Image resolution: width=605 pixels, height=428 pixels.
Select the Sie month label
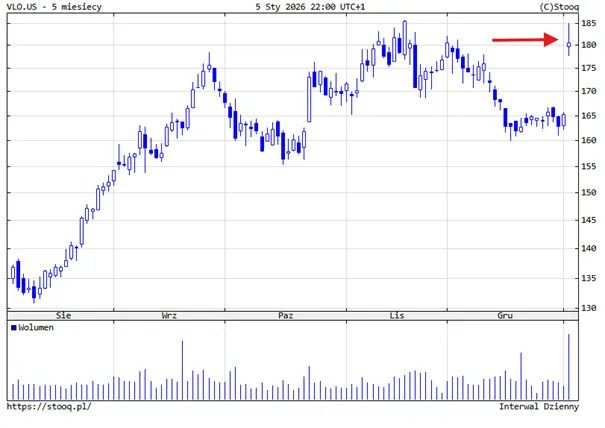pyautogui.click(x=63, y=316)
